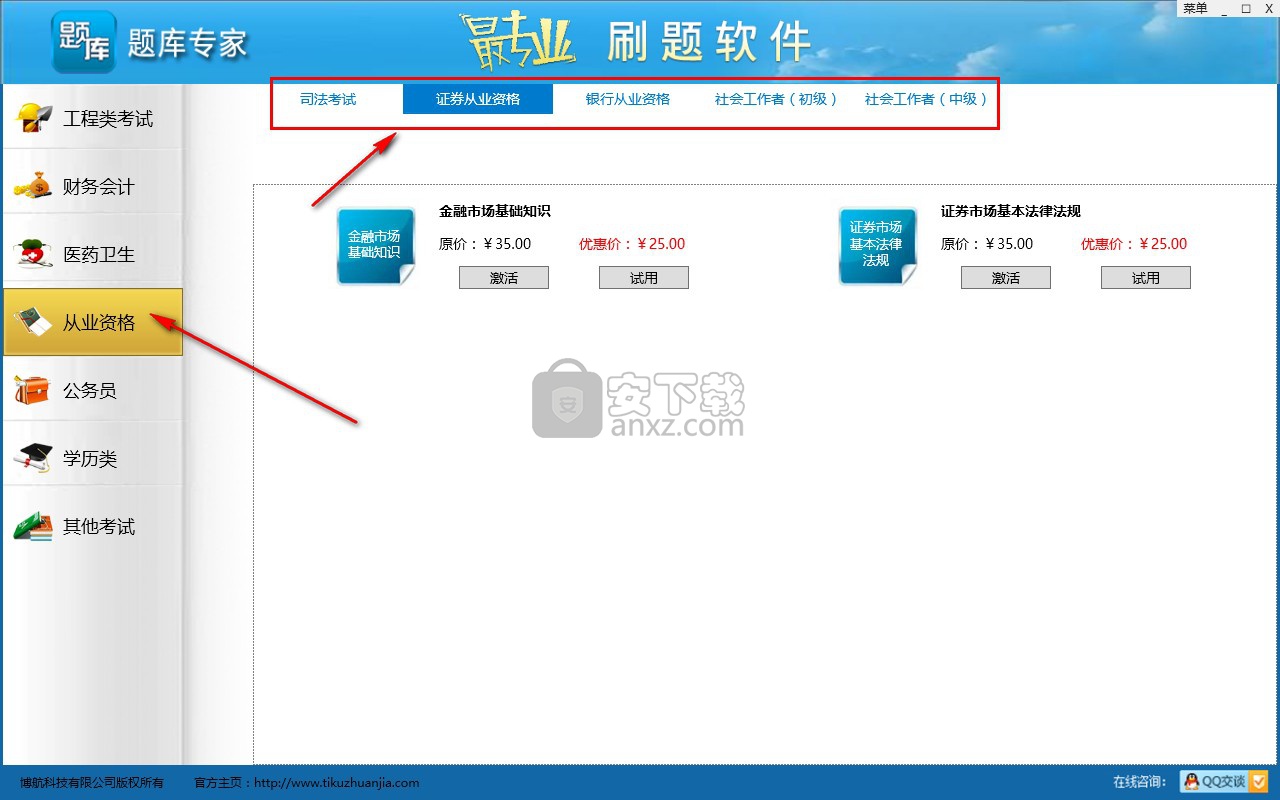Viewport: 1280px width, 800px height.
Task: Open official homepage link www.tikuzhuanjia.com
Action: pos(337,783)
